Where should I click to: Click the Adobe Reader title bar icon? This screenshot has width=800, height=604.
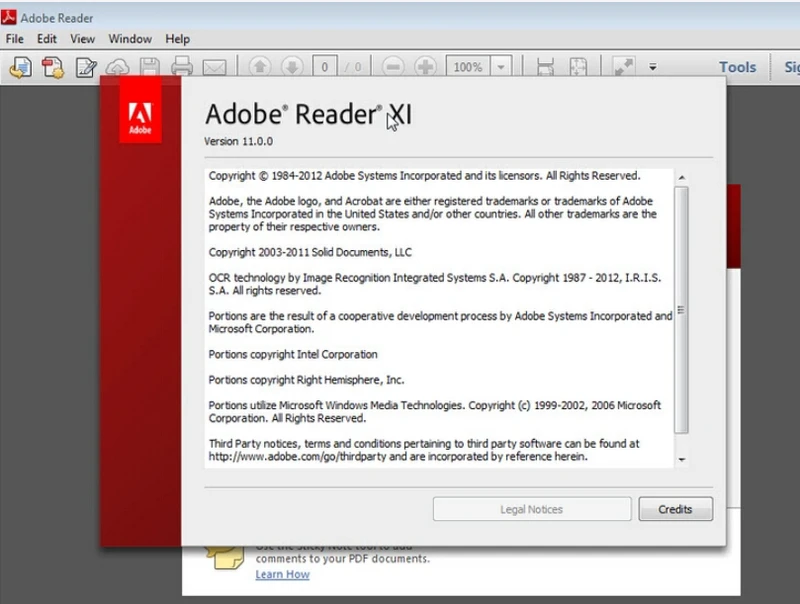[x=9, y=18]
